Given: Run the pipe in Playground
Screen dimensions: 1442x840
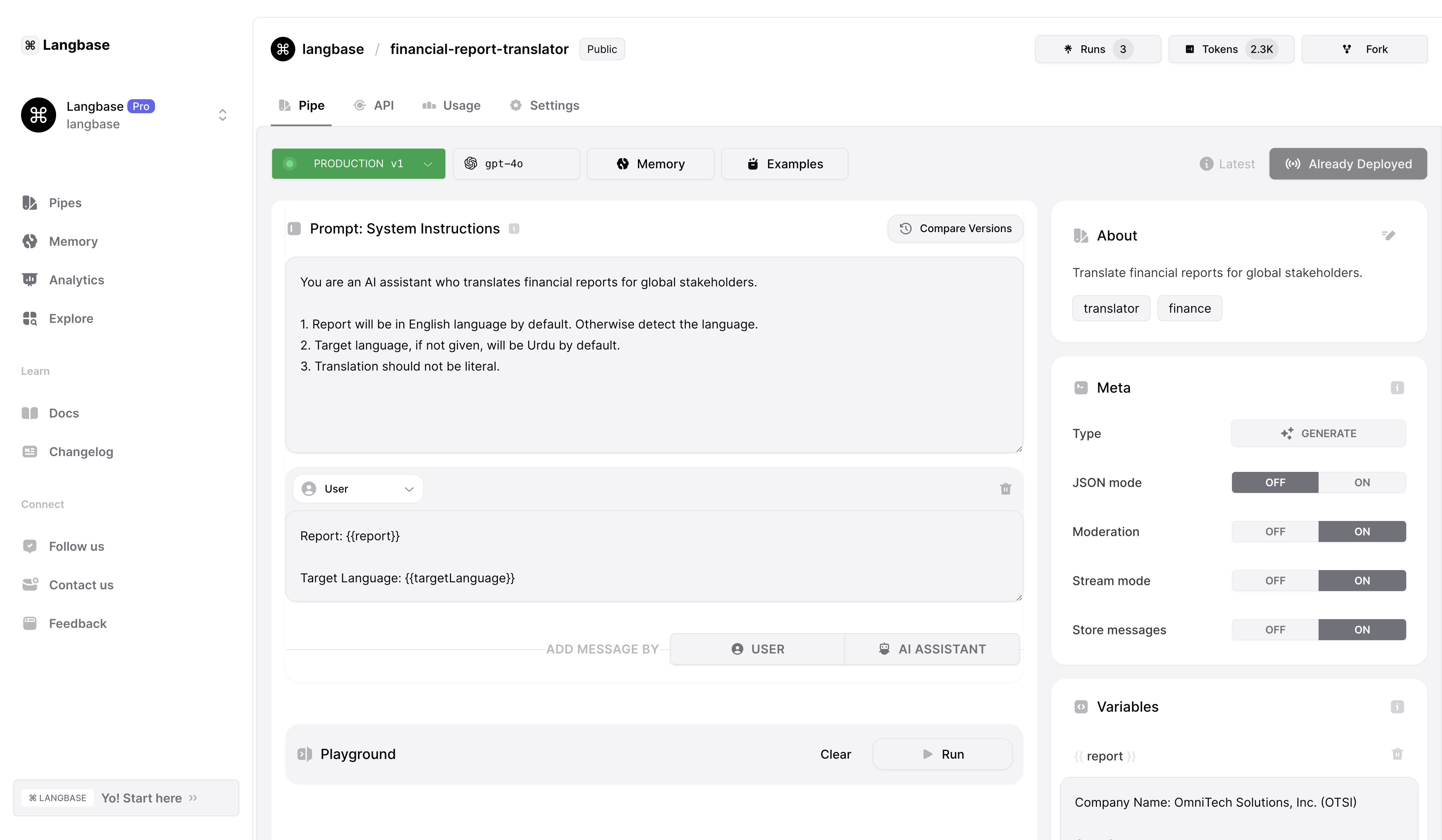Looking at the screenshot, I should click(942, 754).
